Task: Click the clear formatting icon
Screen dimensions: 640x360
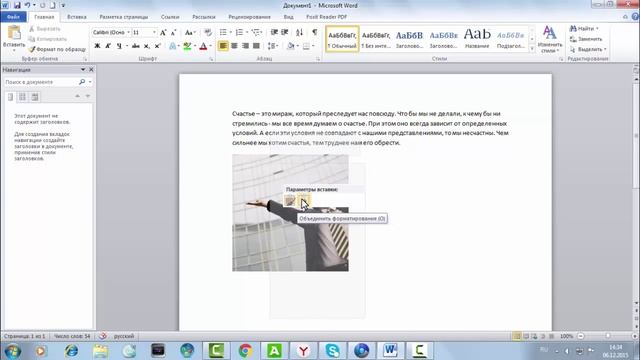Action: pyautogui.click(x=208, y=32)
